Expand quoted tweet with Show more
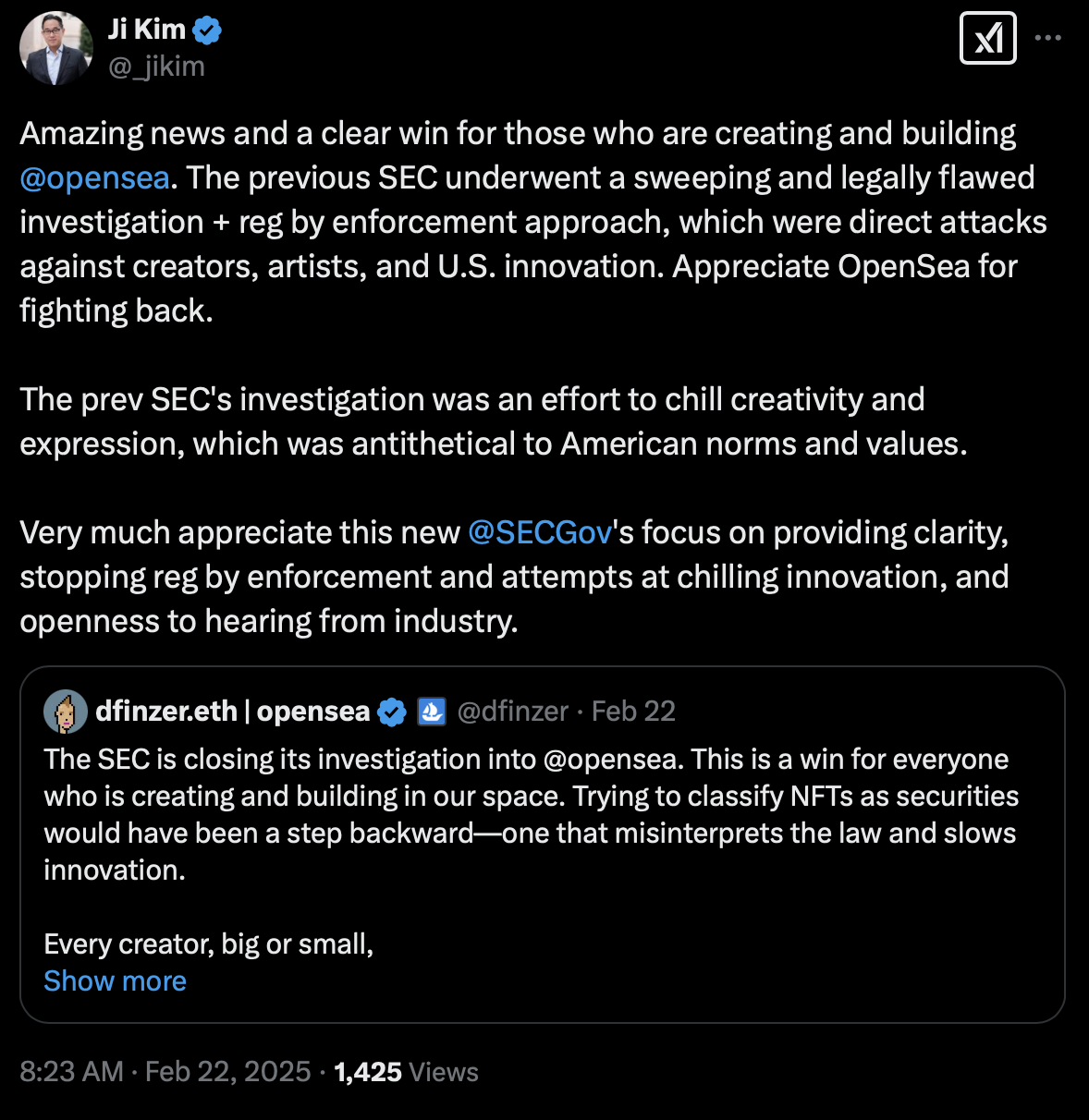Viewport: 1089px width, 1120px height. click(x=115, y=980)
